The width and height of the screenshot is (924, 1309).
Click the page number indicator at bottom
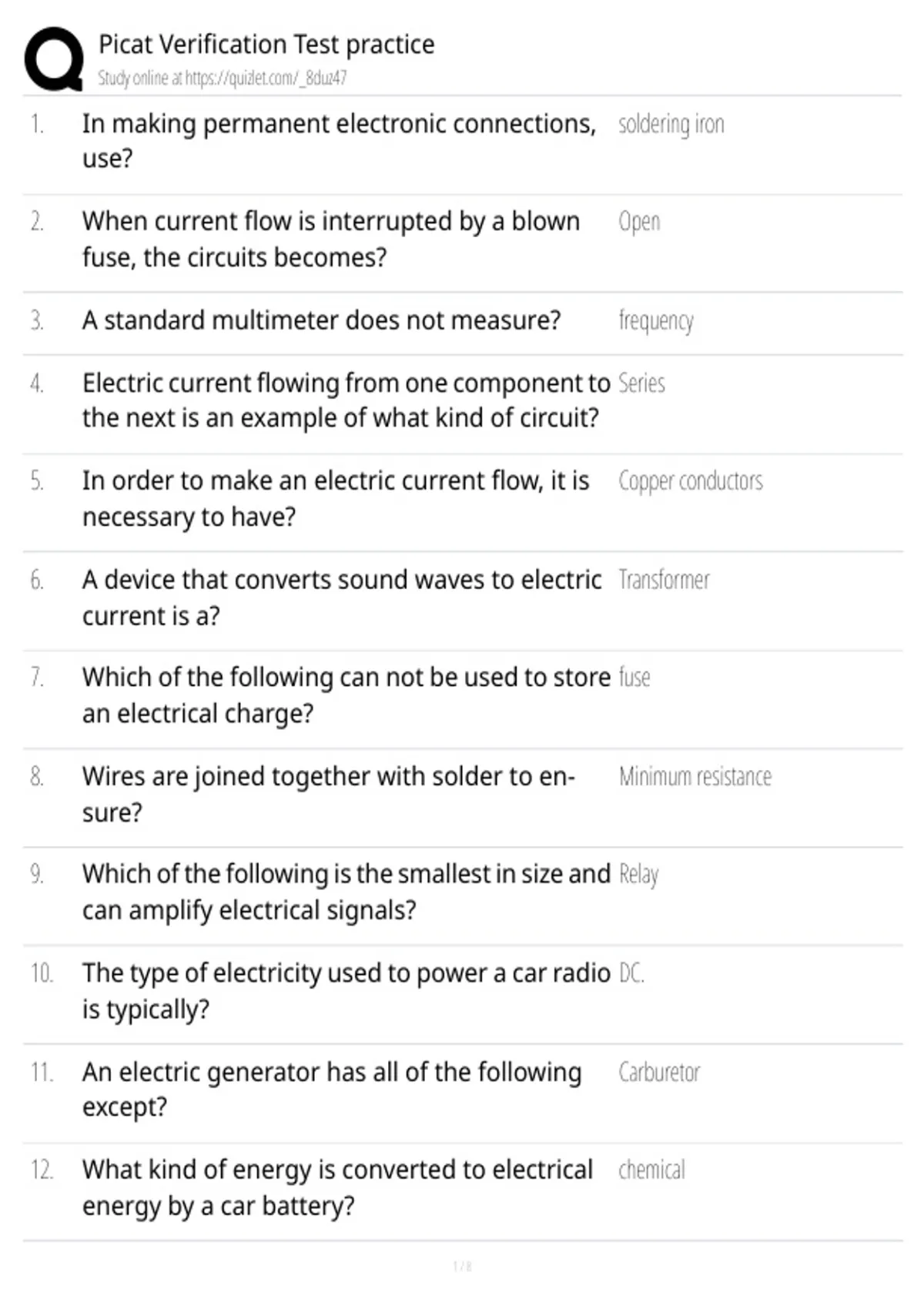(x=462, y=1266)
